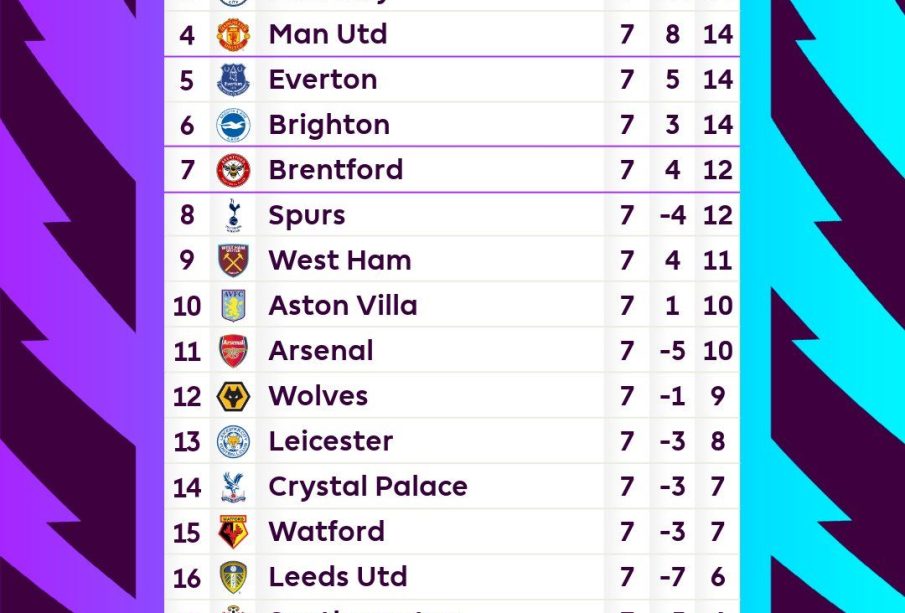Click the Everton club crest
Screen dimensions: 905x613
pyautogui.click(x=233, y=80)
